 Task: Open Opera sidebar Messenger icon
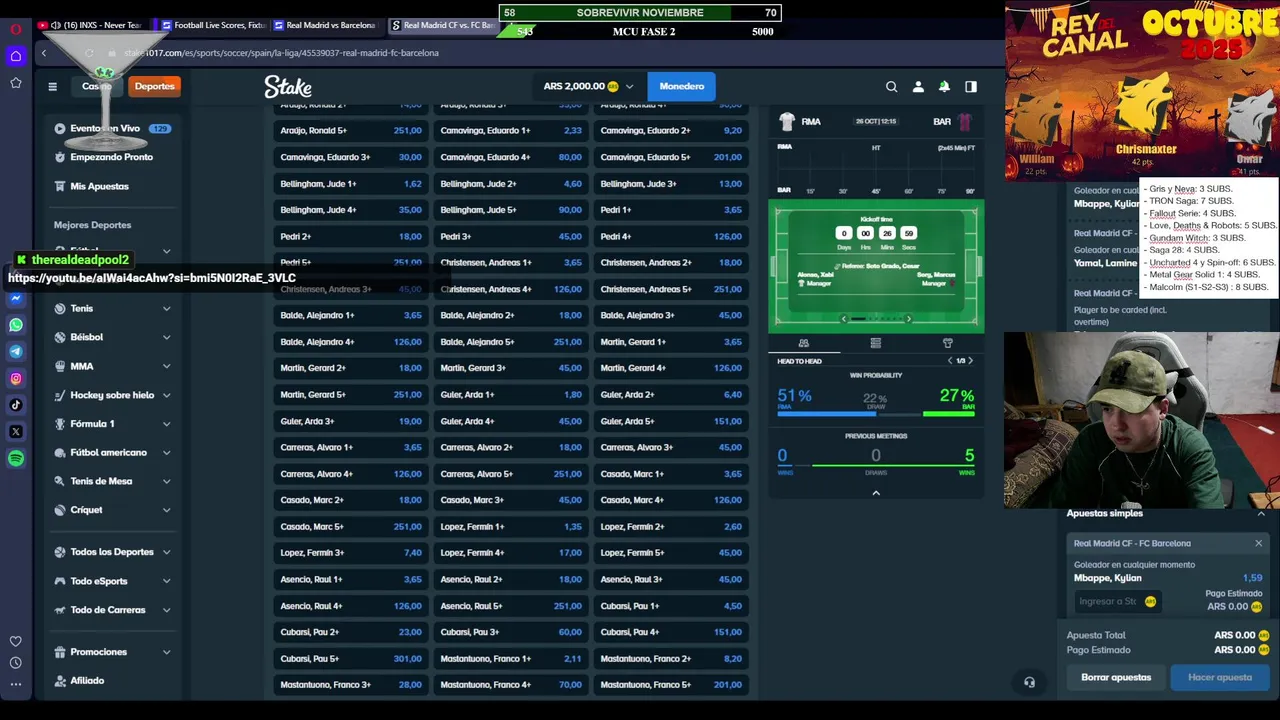pos(16,298)
